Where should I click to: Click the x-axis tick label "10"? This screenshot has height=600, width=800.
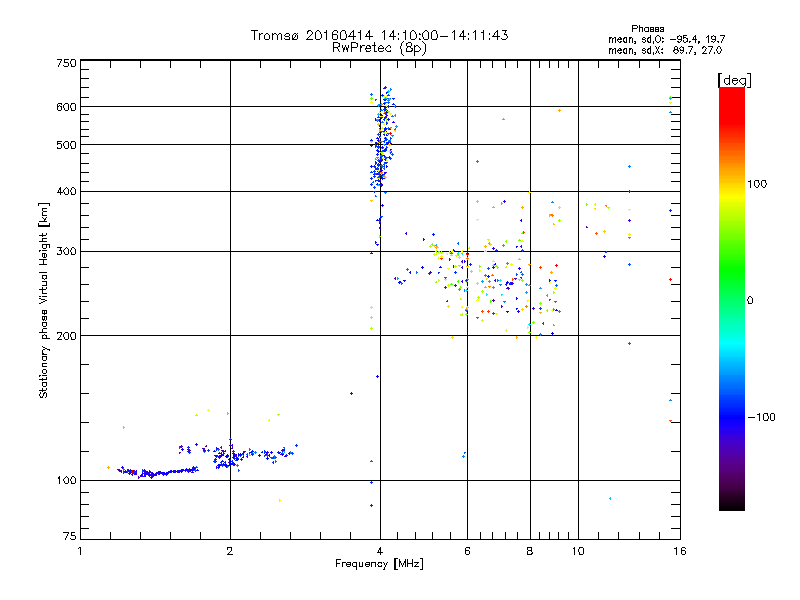578,551
